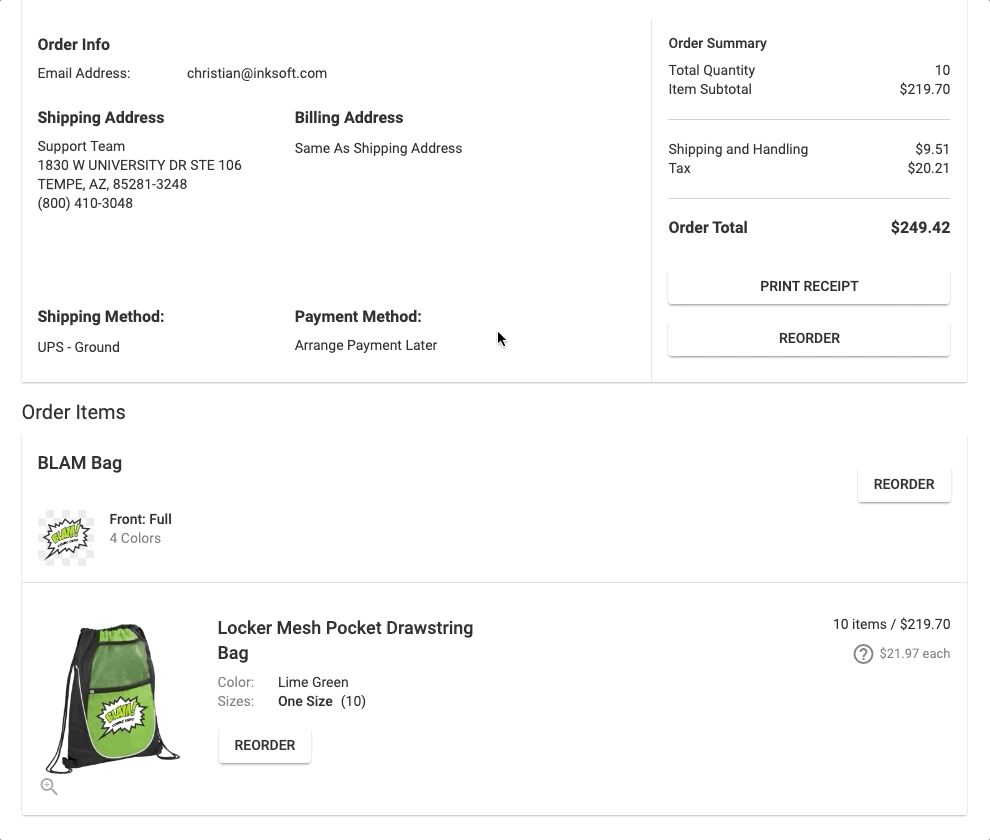
Task: Click the Same As Shipping Address text
Action: tap(378, 148)
